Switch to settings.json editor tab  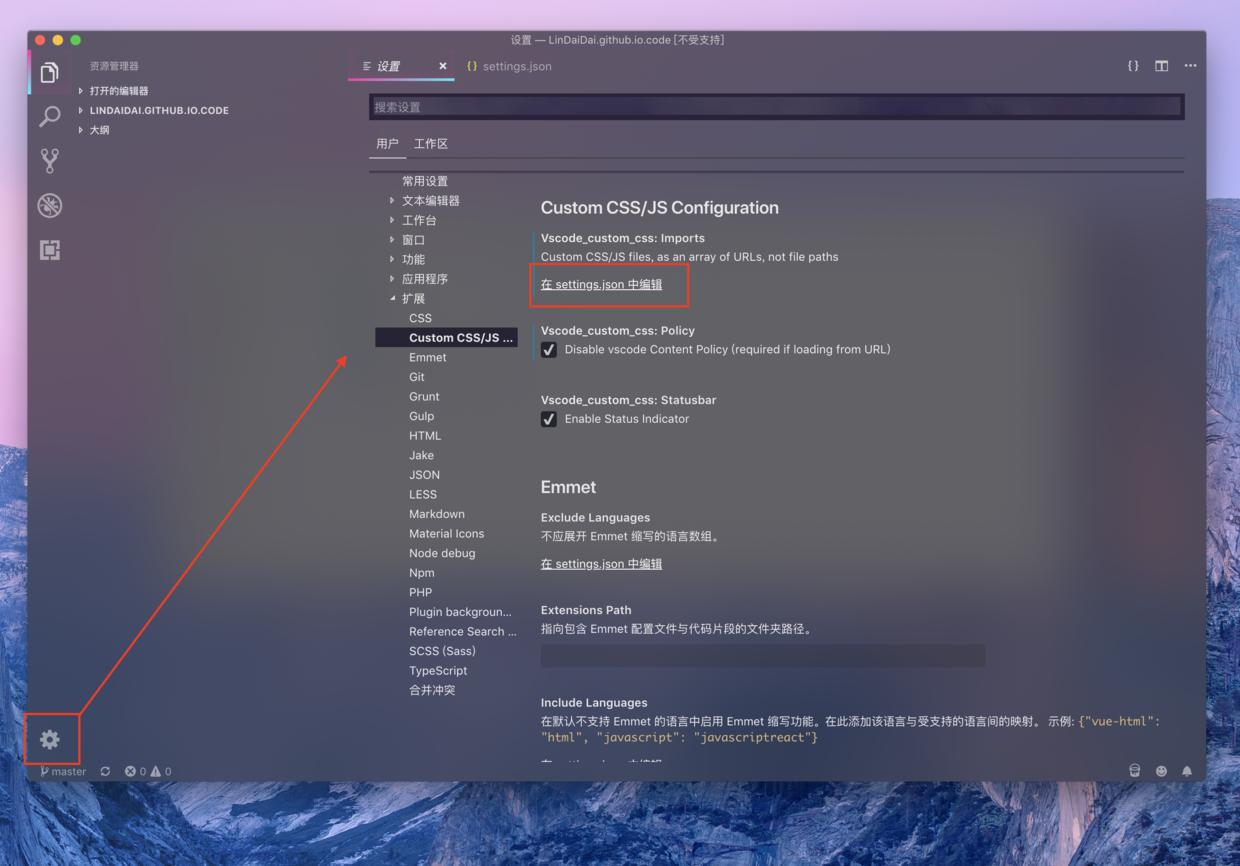coord(509,66)
